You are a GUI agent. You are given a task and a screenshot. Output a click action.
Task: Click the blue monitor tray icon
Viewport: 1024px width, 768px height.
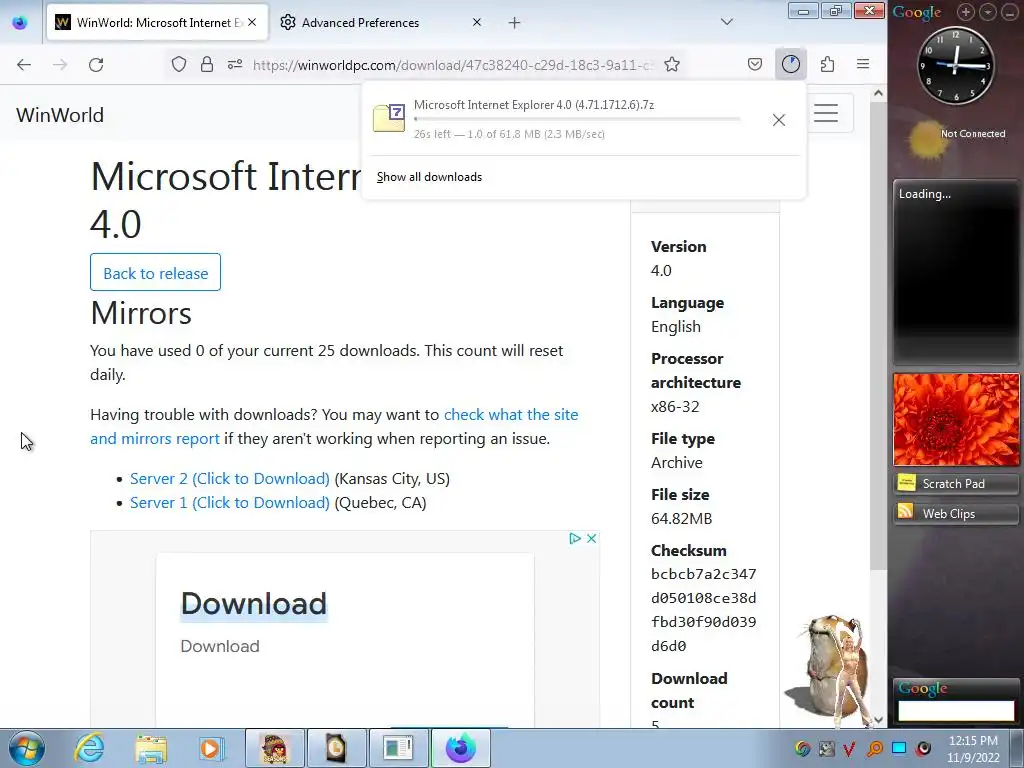[x=899, y=748]
